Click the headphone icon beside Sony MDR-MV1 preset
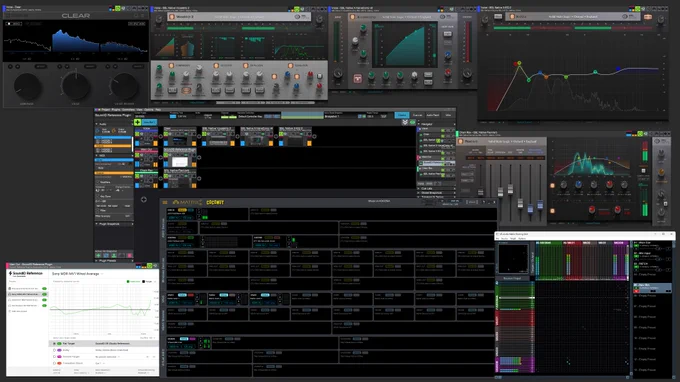Viewport: 680px width, 382px height. [10, 294]
